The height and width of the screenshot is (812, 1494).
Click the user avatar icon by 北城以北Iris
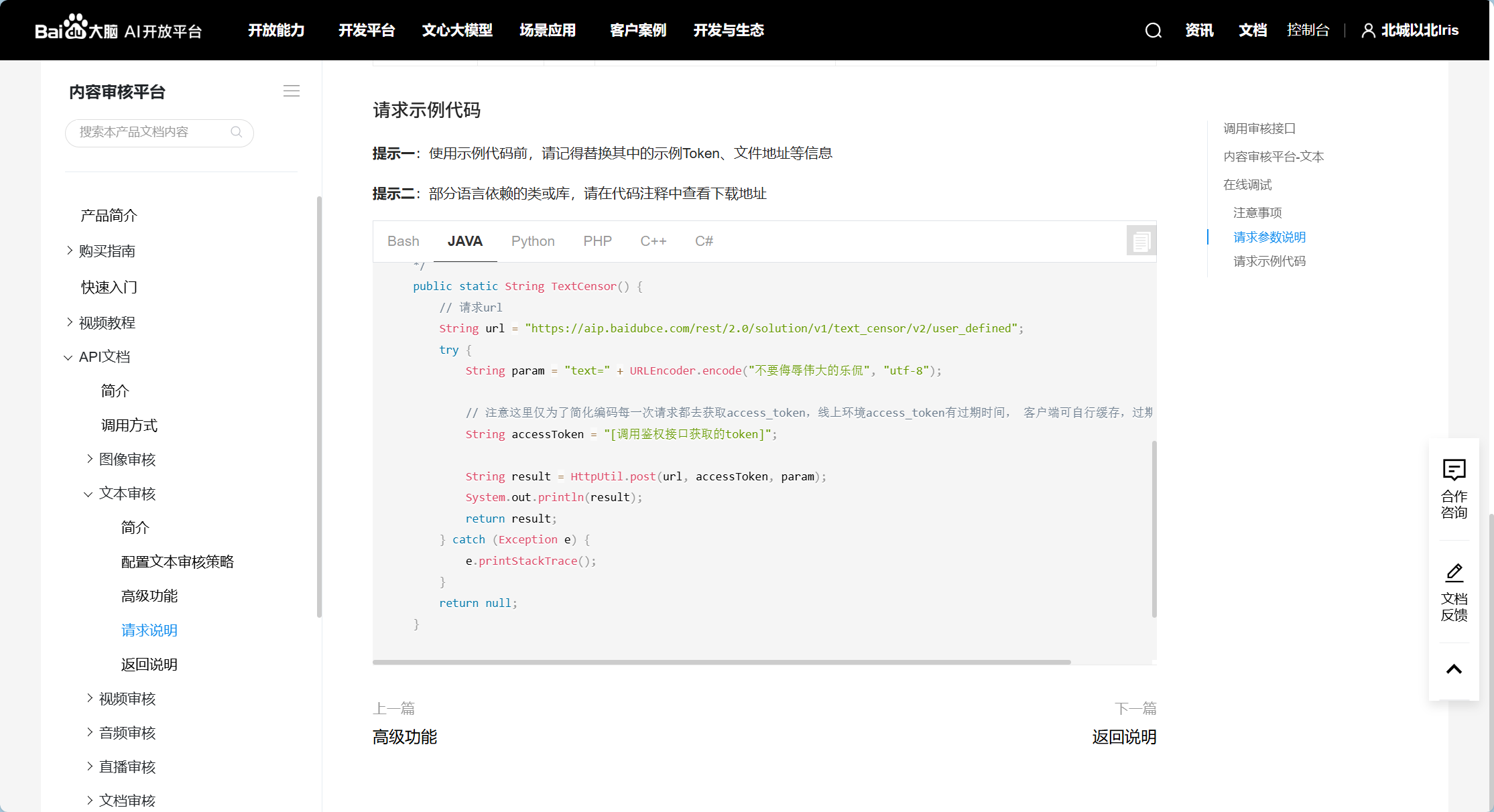[1368, 30]
